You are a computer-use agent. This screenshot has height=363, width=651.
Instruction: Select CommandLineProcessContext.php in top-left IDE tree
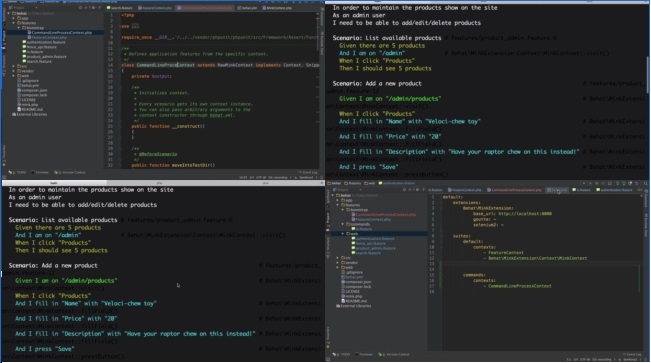[x=61, y=32]
